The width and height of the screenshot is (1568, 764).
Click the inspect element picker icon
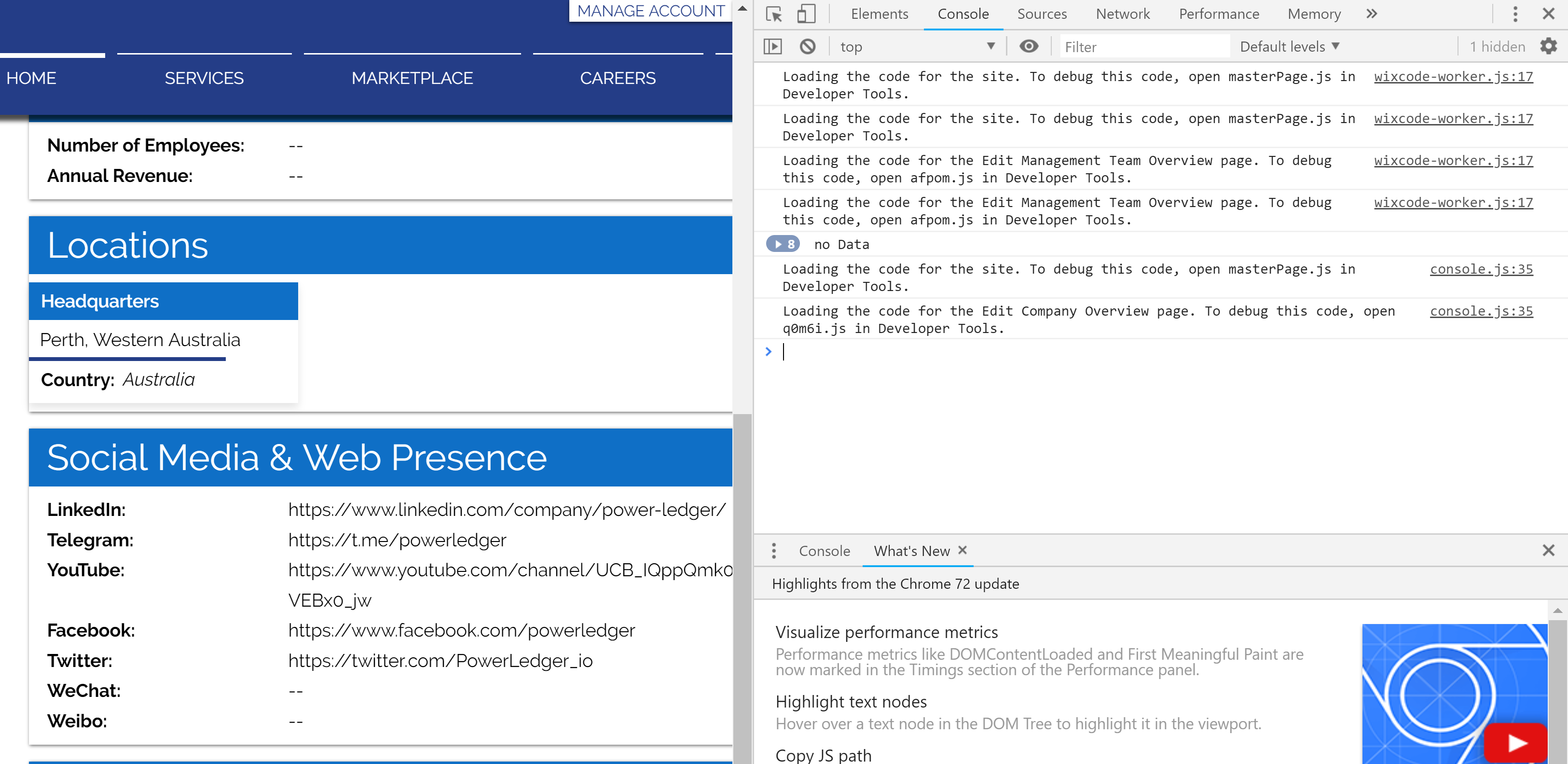[x=774, y=14]
